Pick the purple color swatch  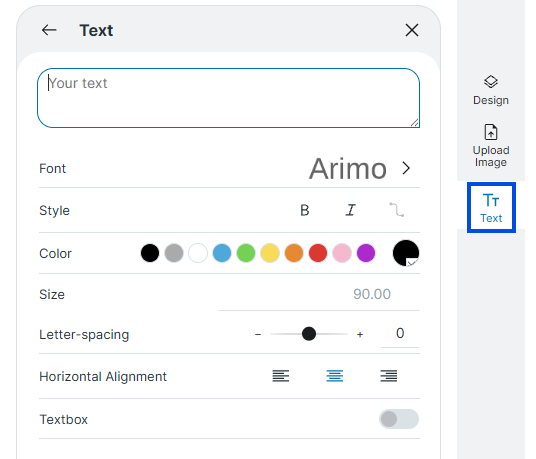click(x=366, y=253)
